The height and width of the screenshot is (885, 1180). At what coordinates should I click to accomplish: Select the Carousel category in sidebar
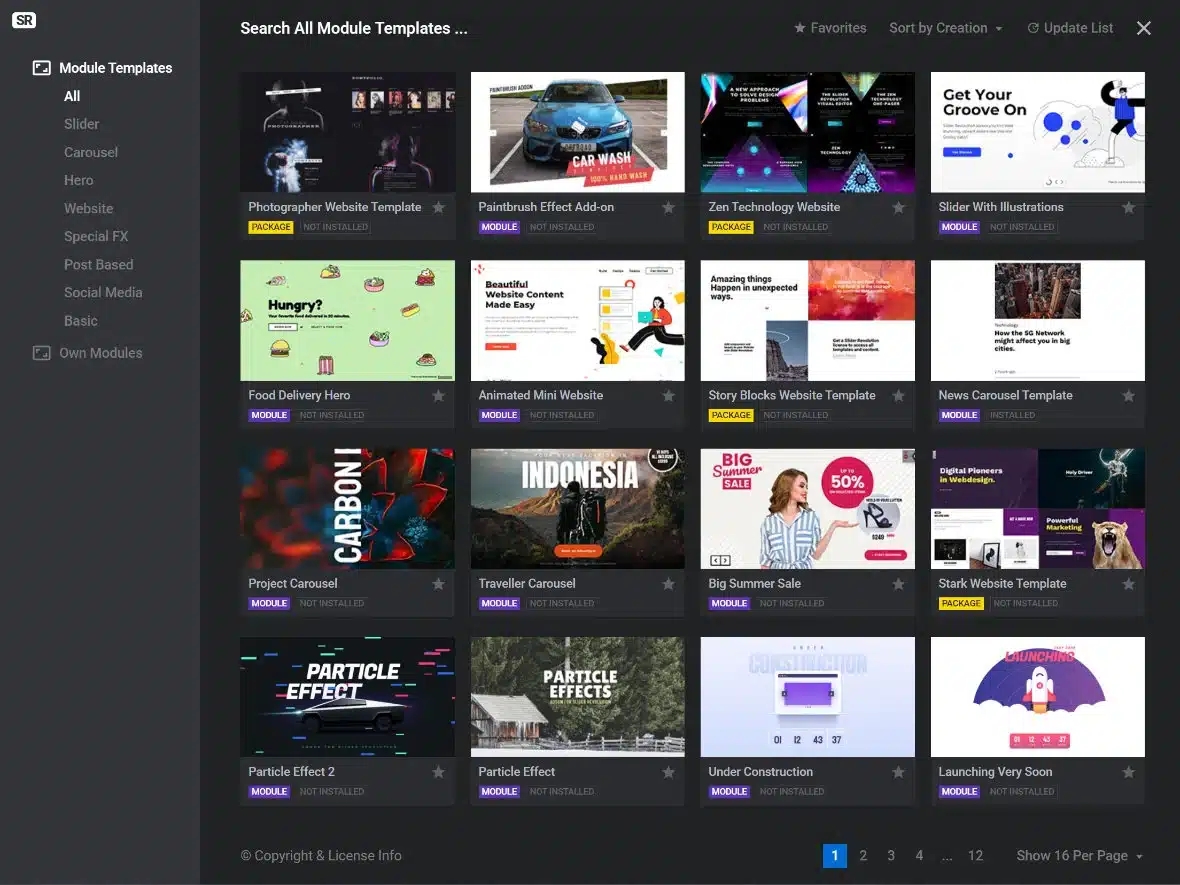point(91,152)
